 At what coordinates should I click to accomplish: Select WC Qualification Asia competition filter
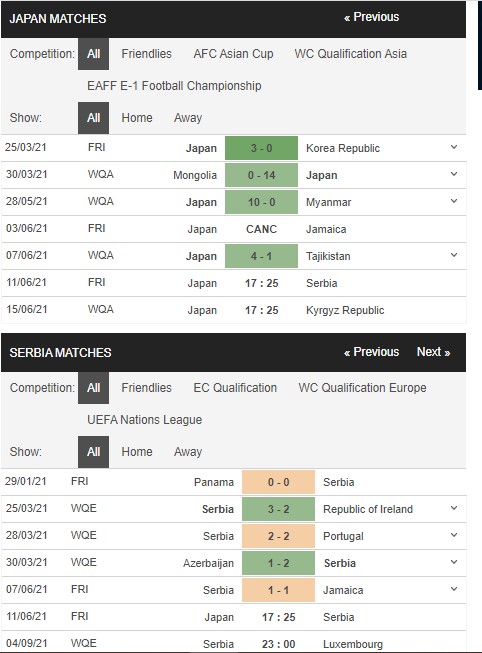coord(350,54)
